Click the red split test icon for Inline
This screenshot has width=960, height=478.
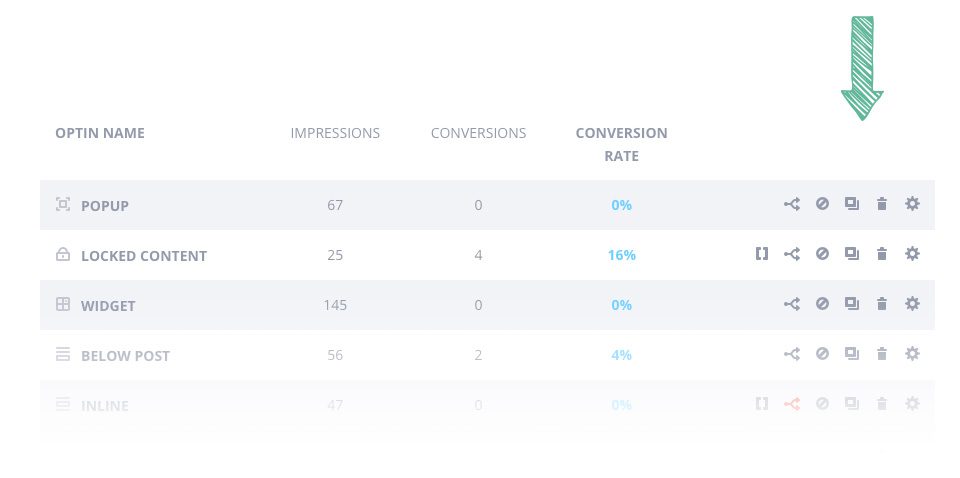792,404
